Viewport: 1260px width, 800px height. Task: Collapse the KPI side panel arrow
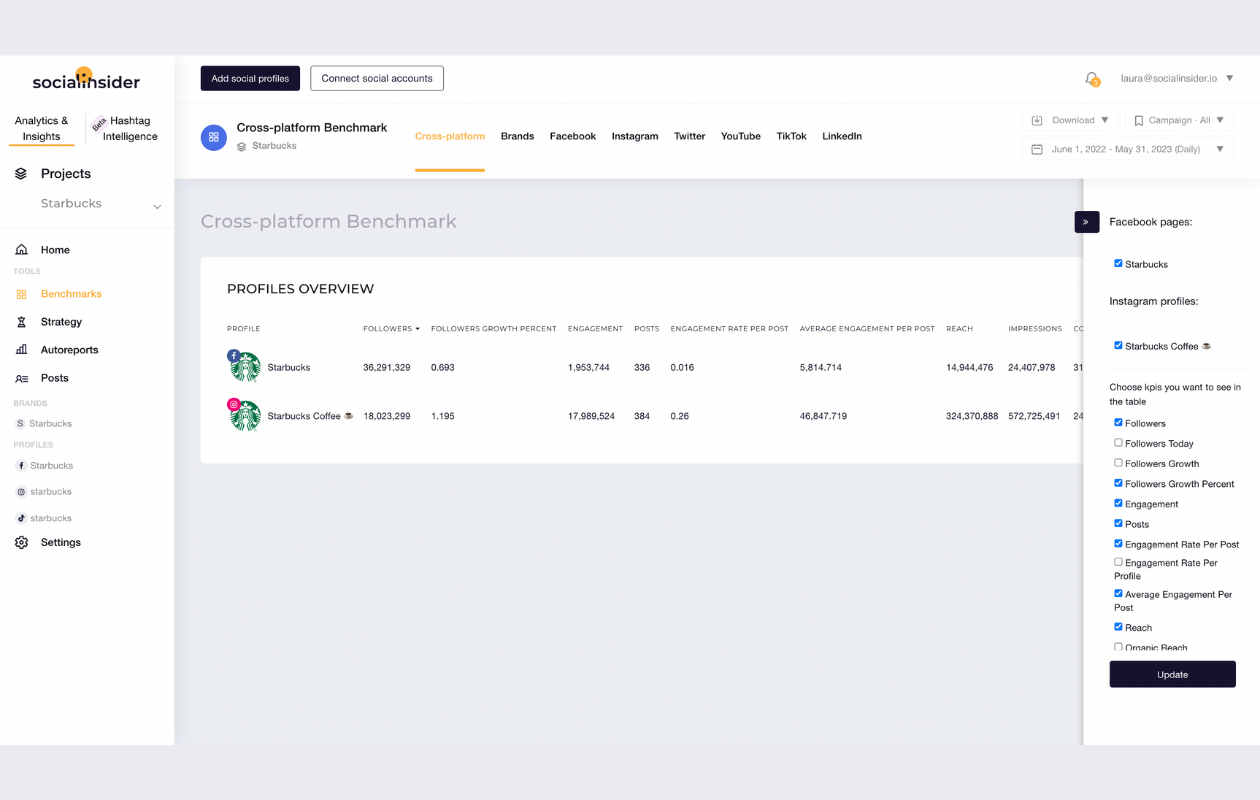tap(1086, 222)
